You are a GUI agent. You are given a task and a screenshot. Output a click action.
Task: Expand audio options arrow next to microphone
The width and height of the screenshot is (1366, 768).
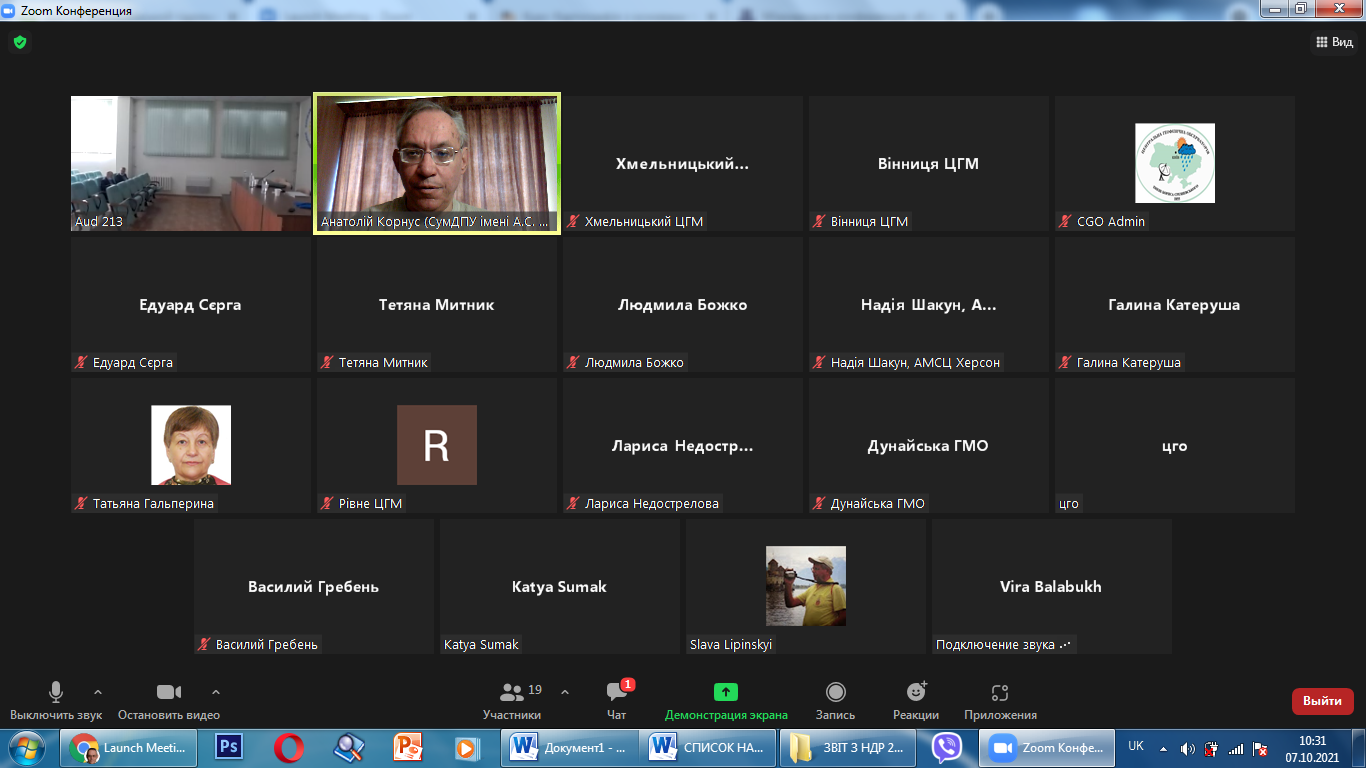(x=98, y=691)
